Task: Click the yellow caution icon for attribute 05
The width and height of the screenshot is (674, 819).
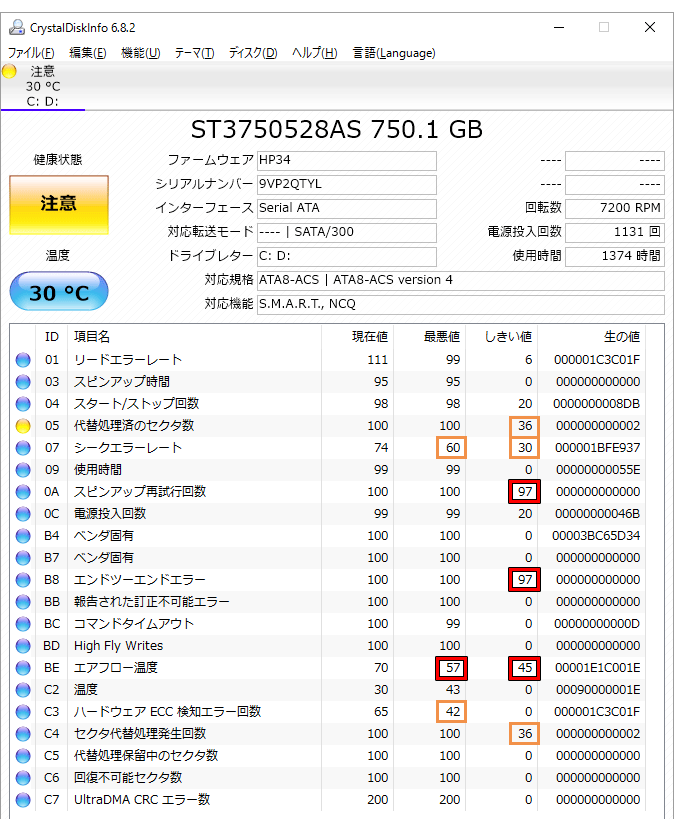Action: tap(22, 426)
